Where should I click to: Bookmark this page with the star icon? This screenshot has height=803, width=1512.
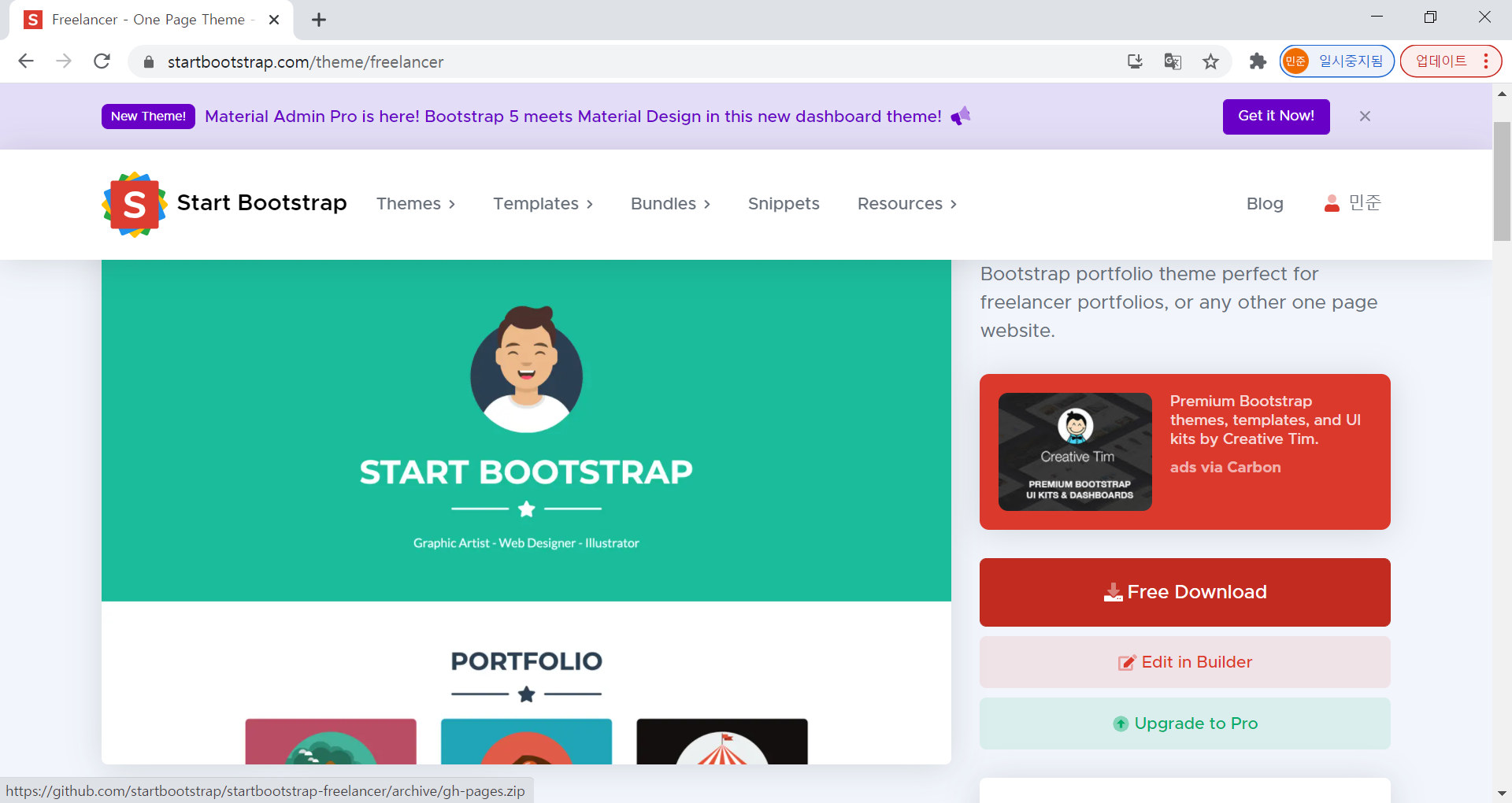tap(1210, 61)
